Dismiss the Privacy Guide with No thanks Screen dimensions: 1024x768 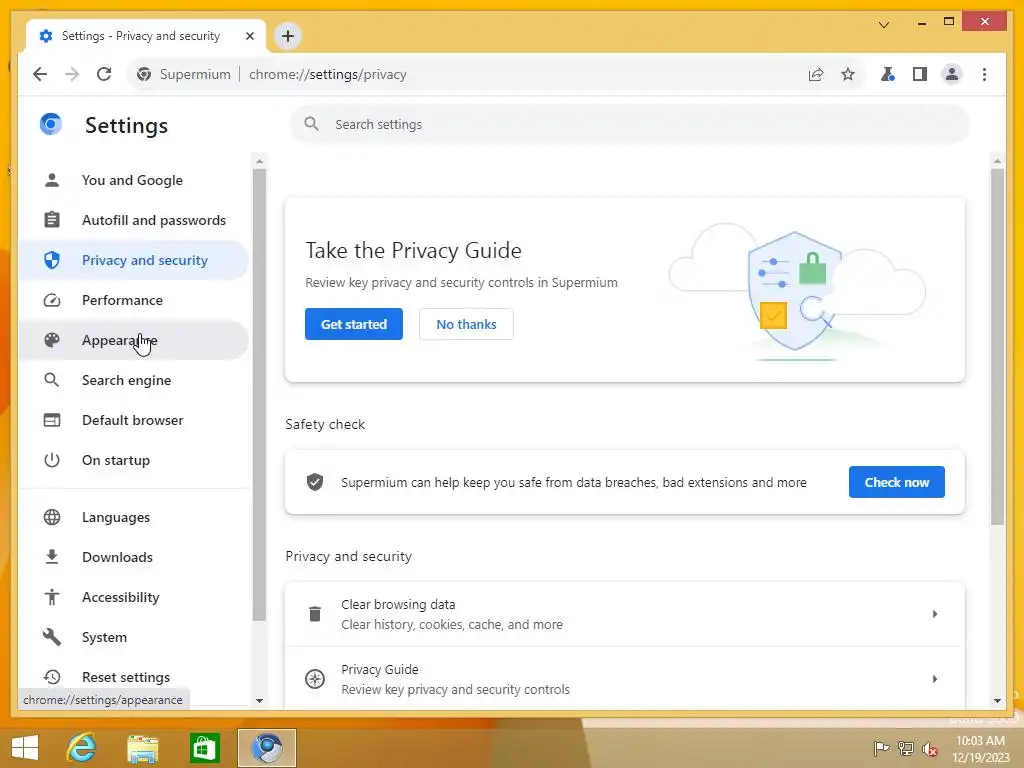pos(466,324)
